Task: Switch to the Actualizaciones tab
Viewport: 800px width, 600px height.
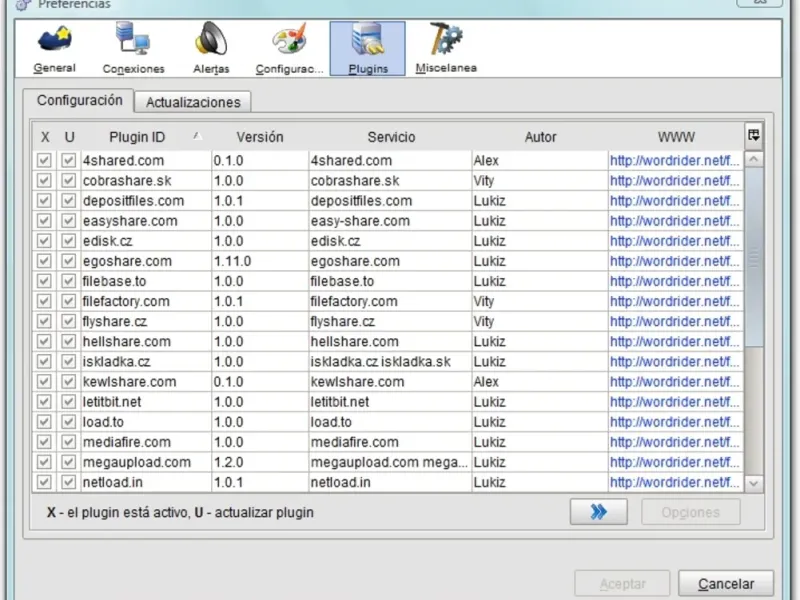Action: click(x=193, y=102)
